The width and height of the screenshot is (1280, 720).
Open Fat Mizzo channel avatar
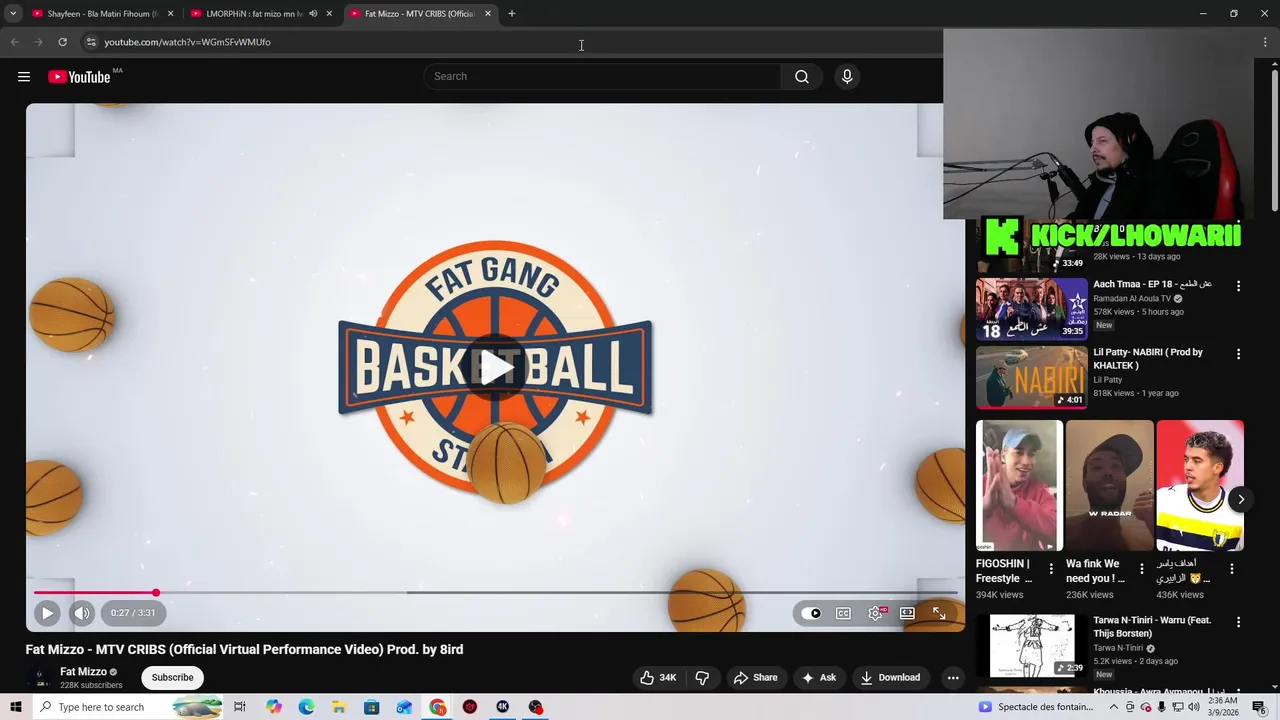click(x=40, y=677)
